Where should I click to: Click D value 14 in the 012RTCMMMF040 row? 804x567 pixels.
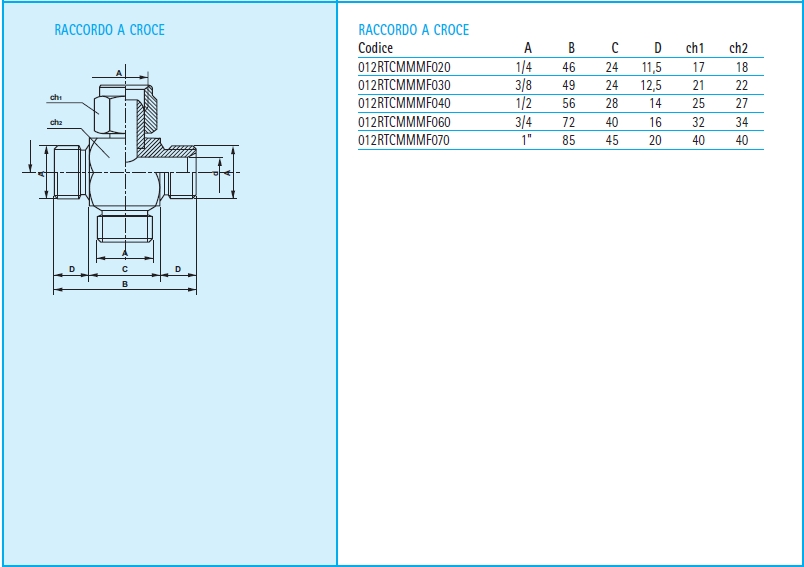coord(655,104)
